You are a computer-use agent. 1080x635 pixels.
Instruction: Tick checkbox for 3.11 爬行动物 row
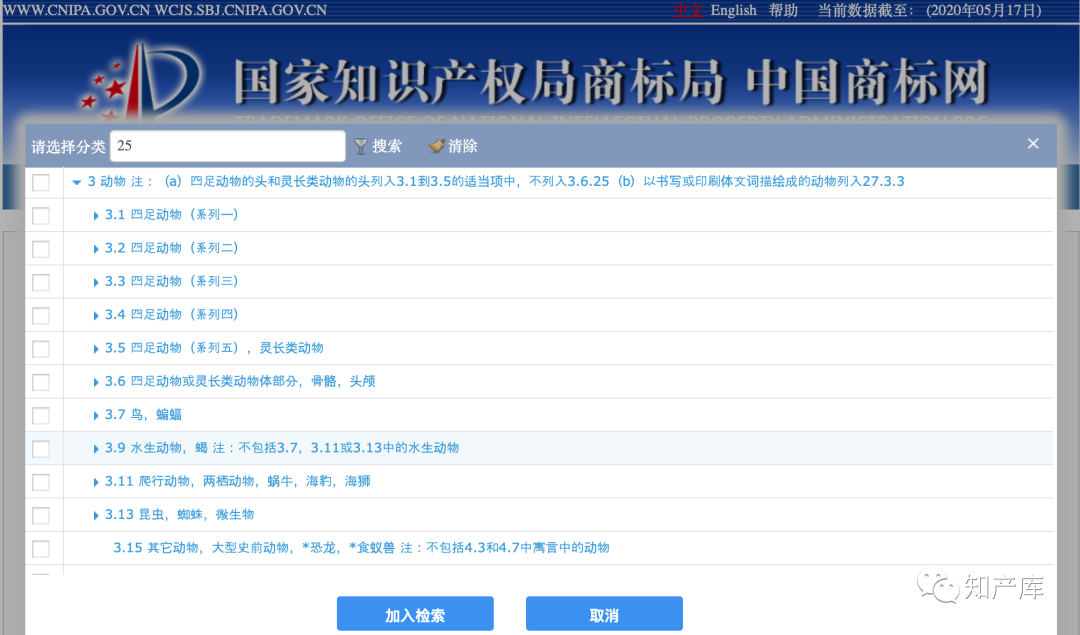click(41, 482)
